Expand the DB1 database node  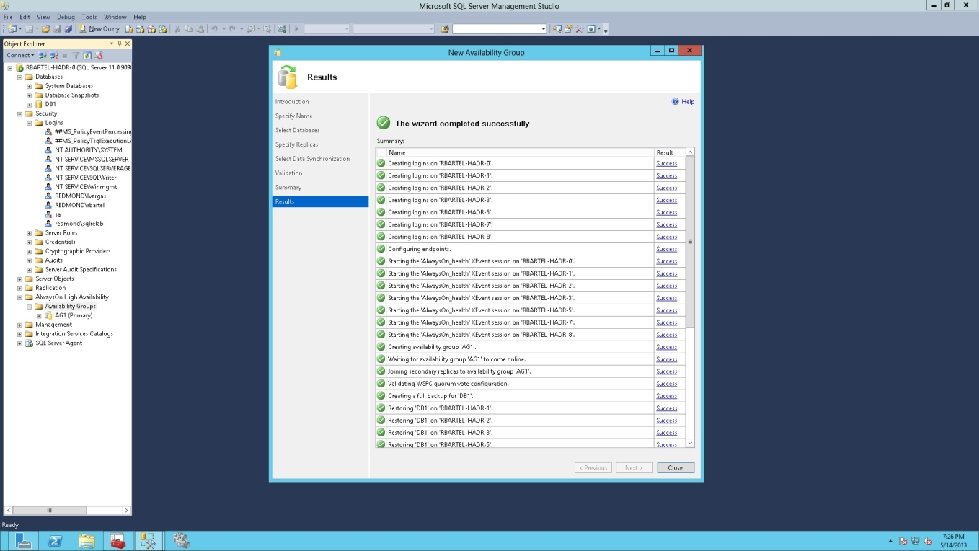pos(29,104)
